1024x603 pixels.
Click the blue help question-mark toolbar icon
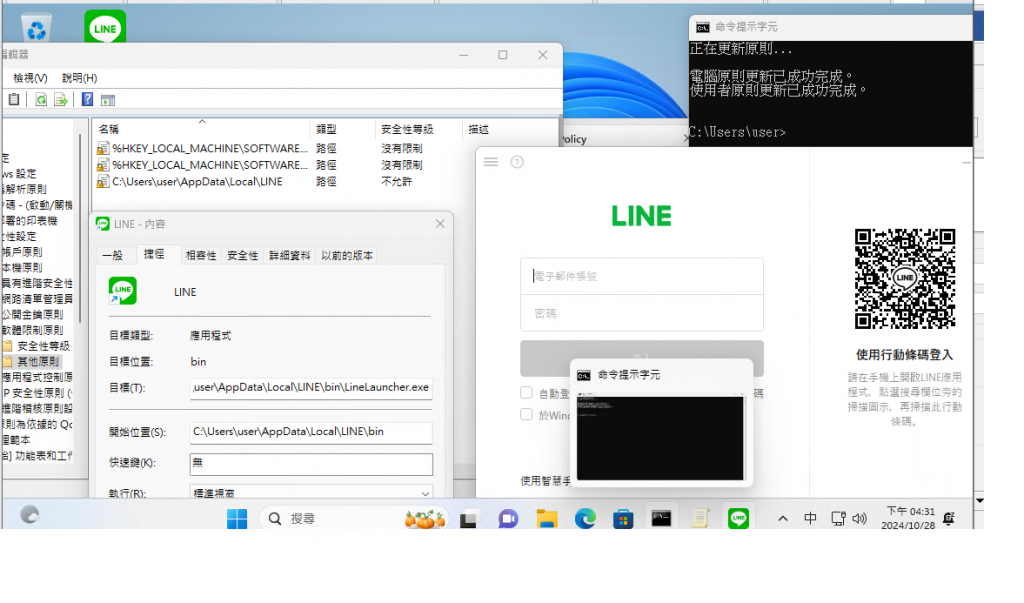[x=87, y=99]
